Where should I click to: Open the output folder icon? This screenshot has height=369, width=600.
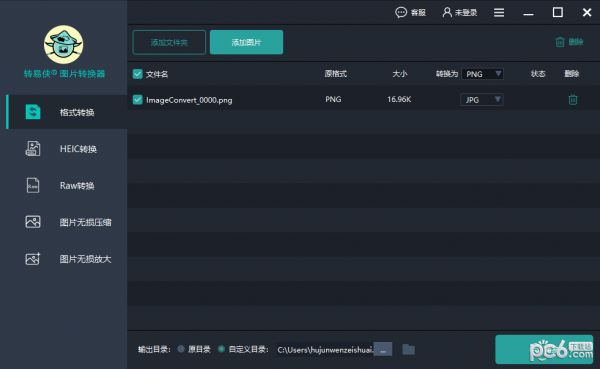[x=408, y=349]
